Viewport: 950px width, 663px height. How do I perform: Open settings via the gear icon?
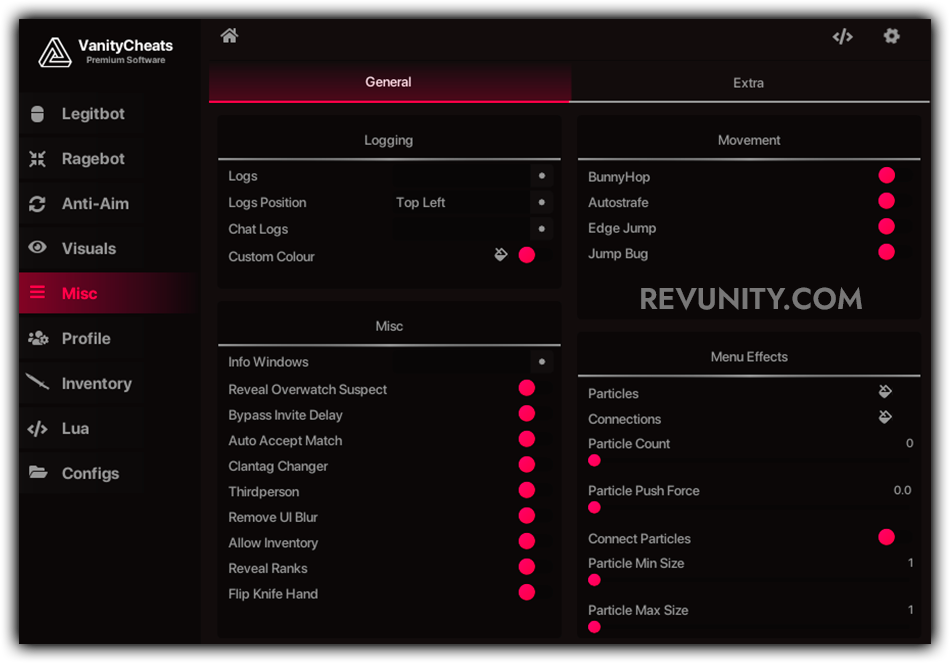click(891, 36)
